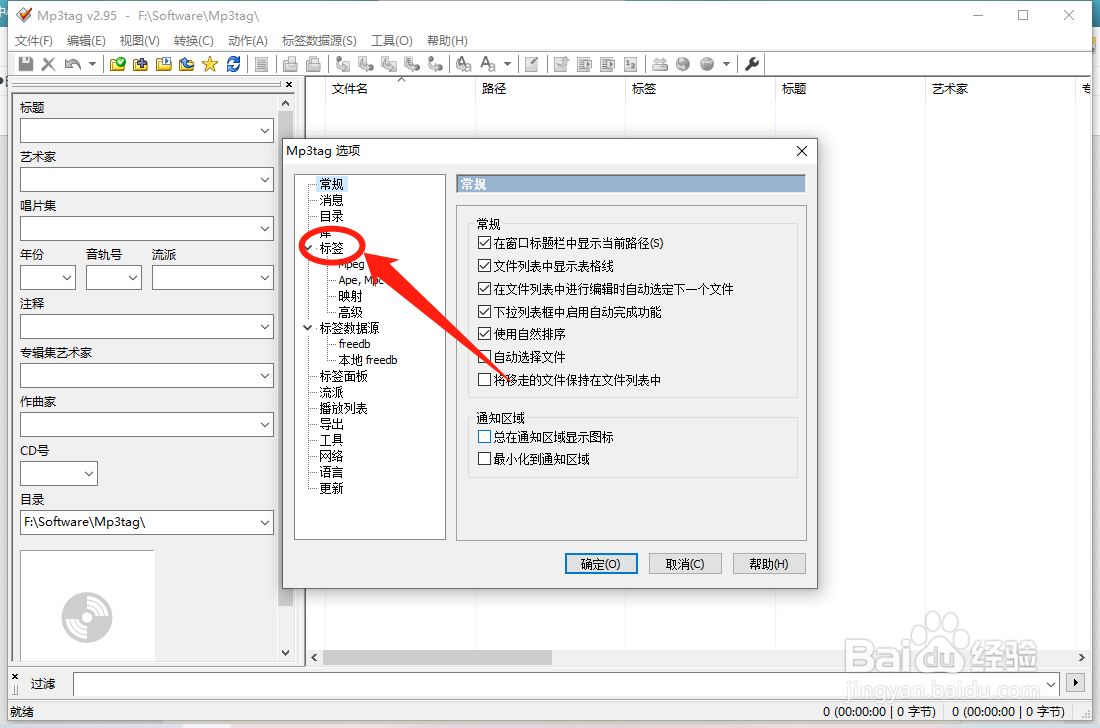This screenshot has height=728, width=1100.
Task: Open the 作曲家 field dropdown
Action: pos(264,424)
